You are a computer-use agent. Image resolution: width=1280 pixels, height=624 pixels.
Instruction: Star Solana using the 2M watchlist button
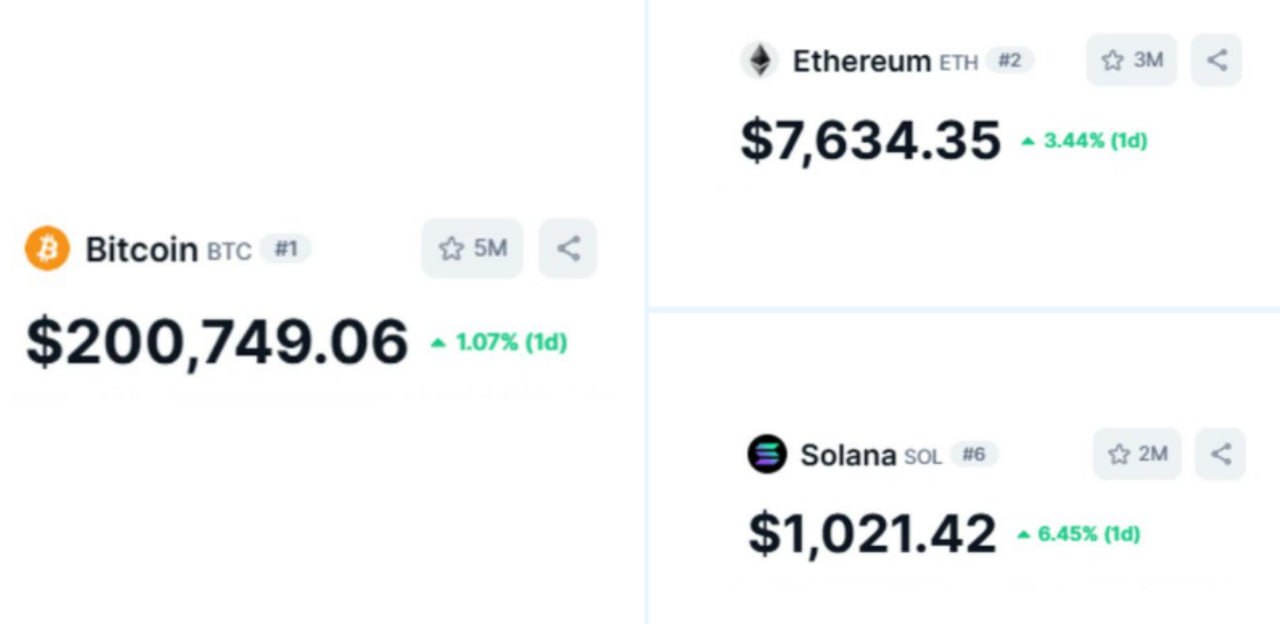click(x=1137, y=454)
